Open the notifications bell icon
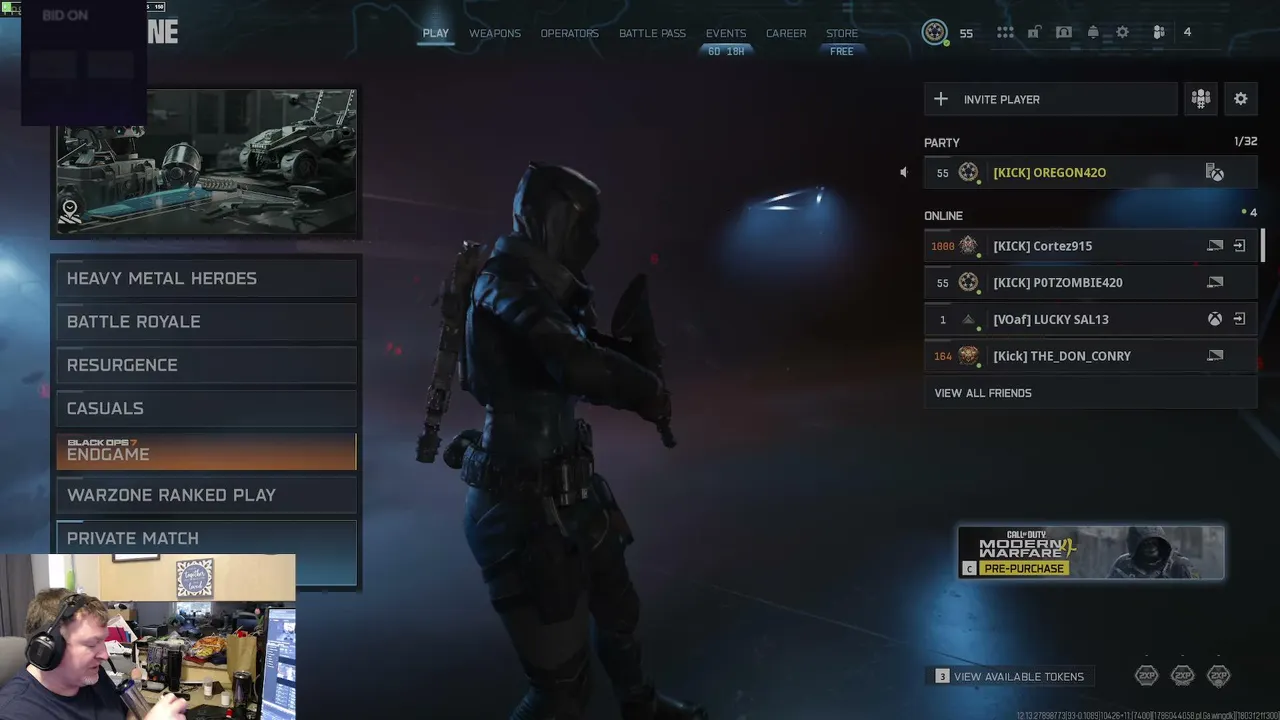Image resolution: width=1280 pixels, height=720 pixels. [1093, 32]
